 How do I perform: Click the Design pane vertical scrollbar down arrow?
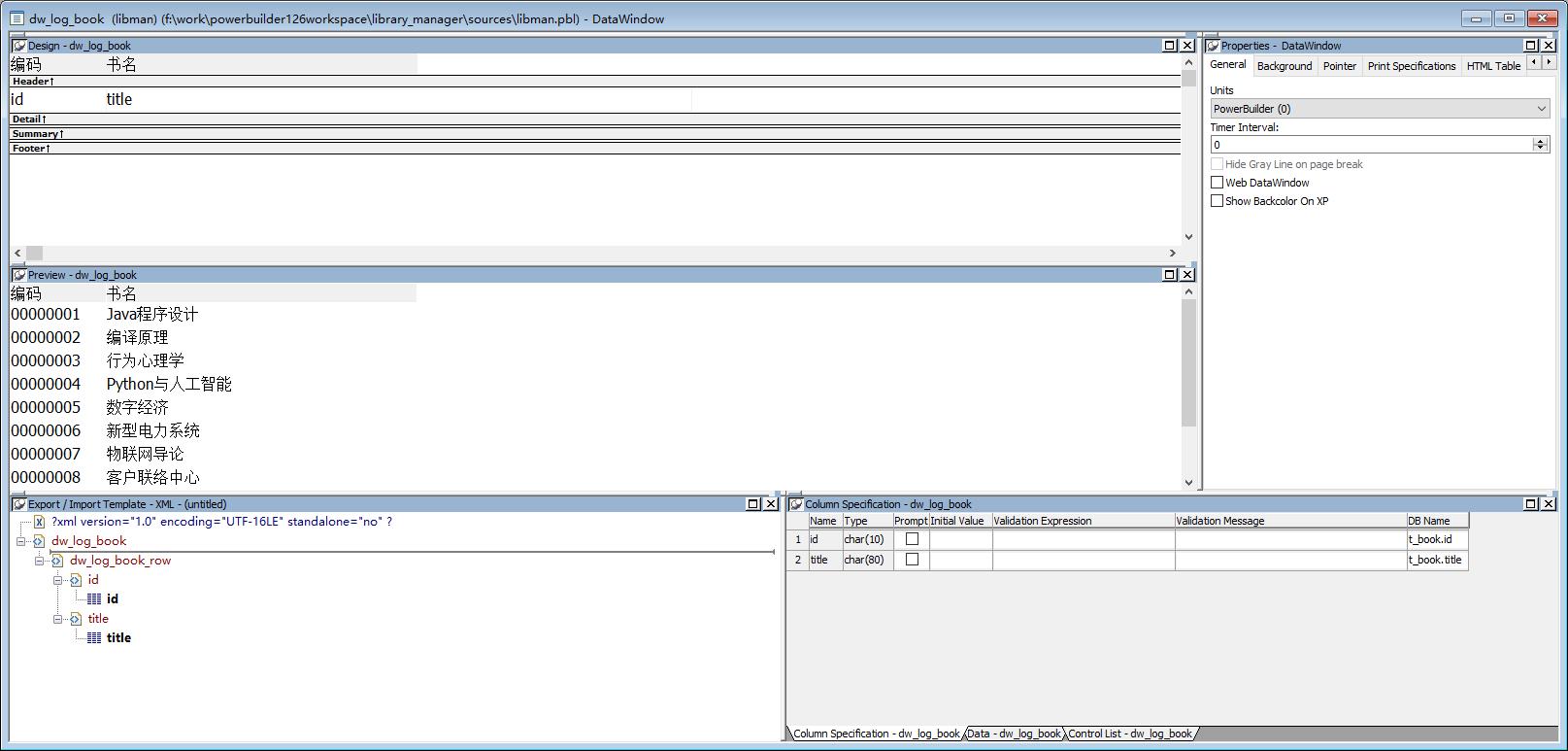[1188, 236]
